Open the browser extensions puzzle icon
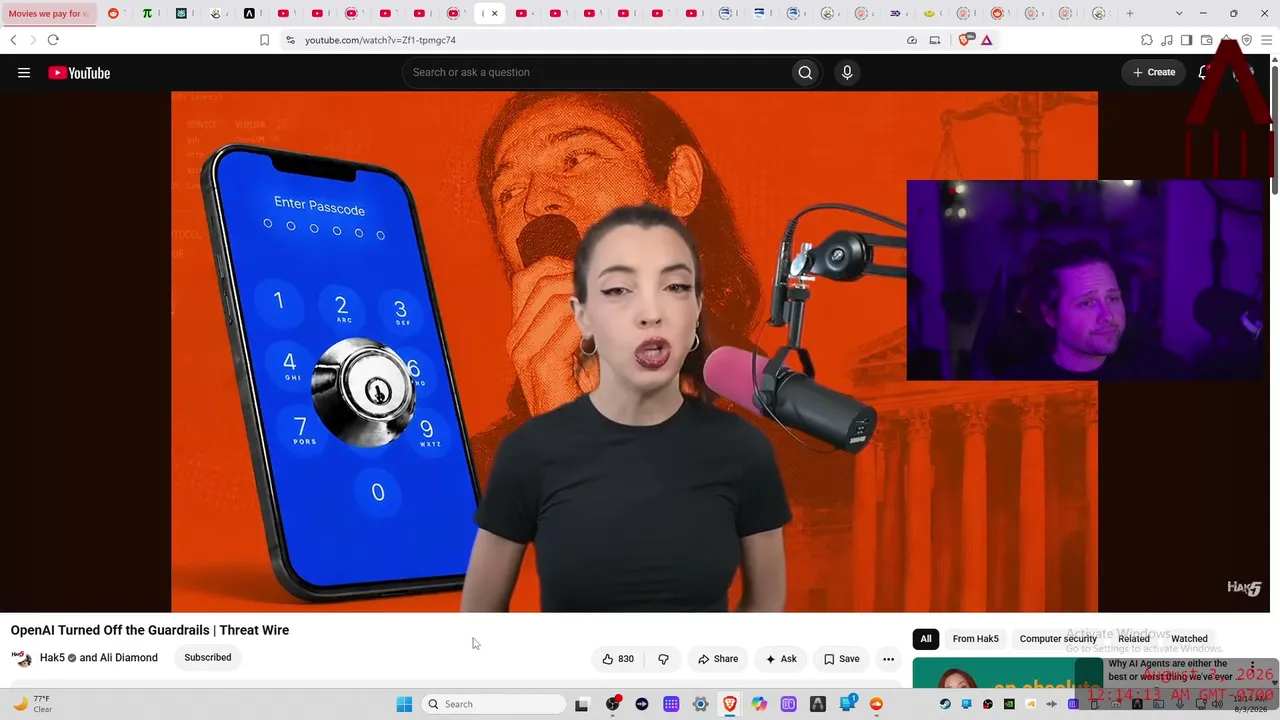Screen dimensions: 1280x720 (1147, 40)
